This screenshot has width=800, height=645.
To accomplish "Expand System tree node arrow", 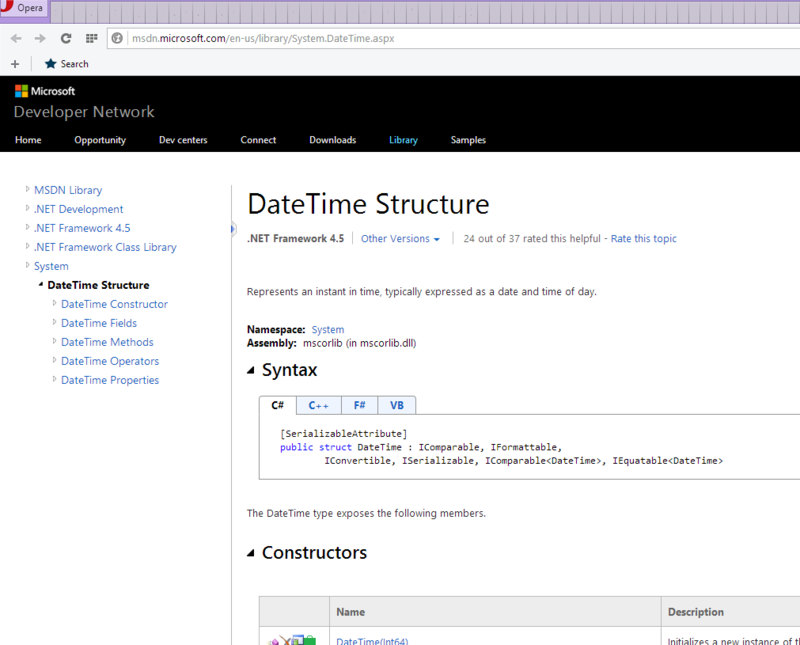I will point(28,265).
